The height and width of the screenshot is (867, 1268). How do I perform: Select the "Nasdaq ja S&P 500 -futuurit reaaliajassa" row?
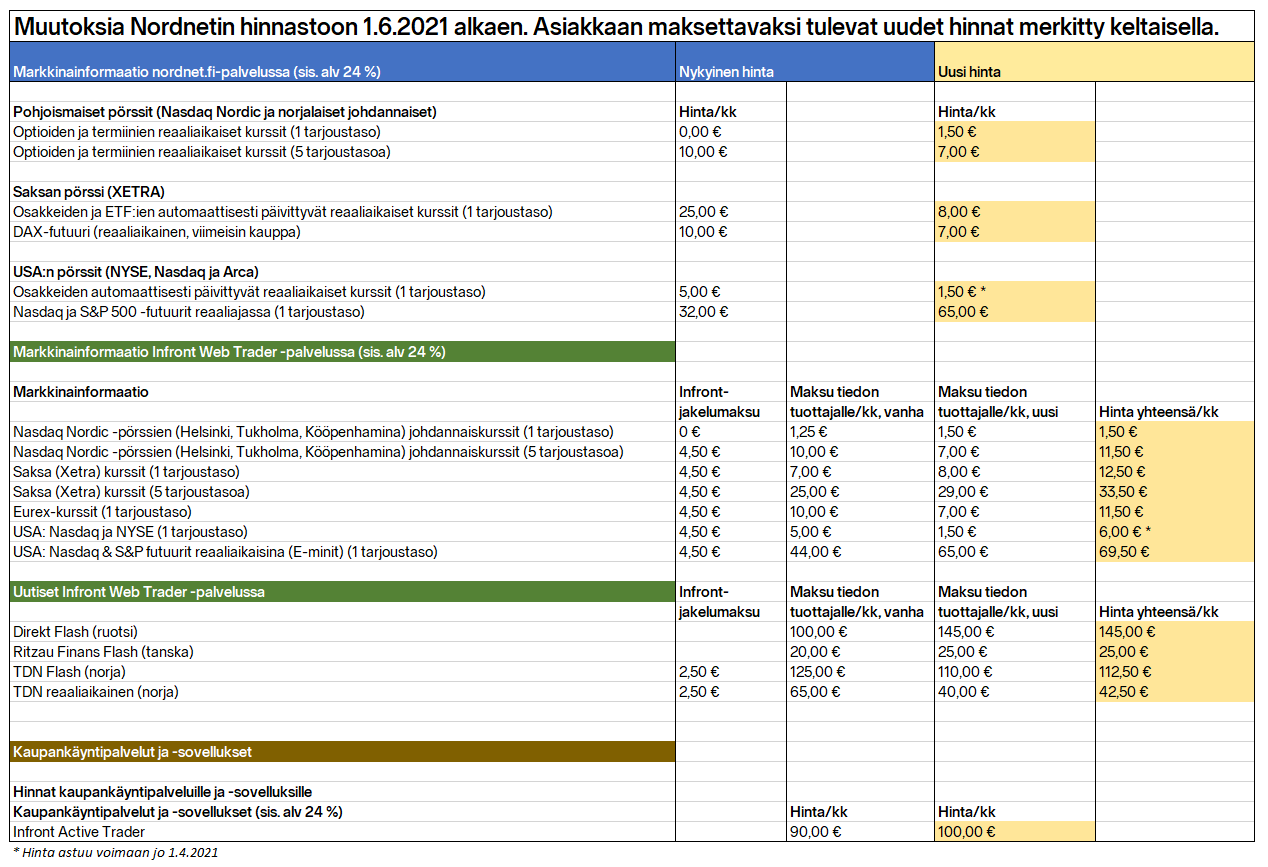(x=189, y=312)
